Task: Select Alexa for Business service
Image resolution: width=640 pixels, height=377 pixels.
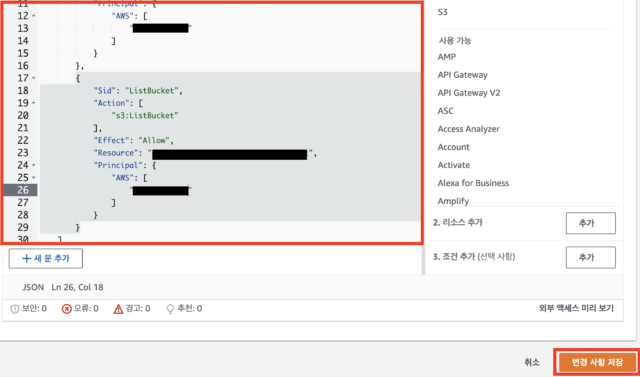Action: coord(473,183)
